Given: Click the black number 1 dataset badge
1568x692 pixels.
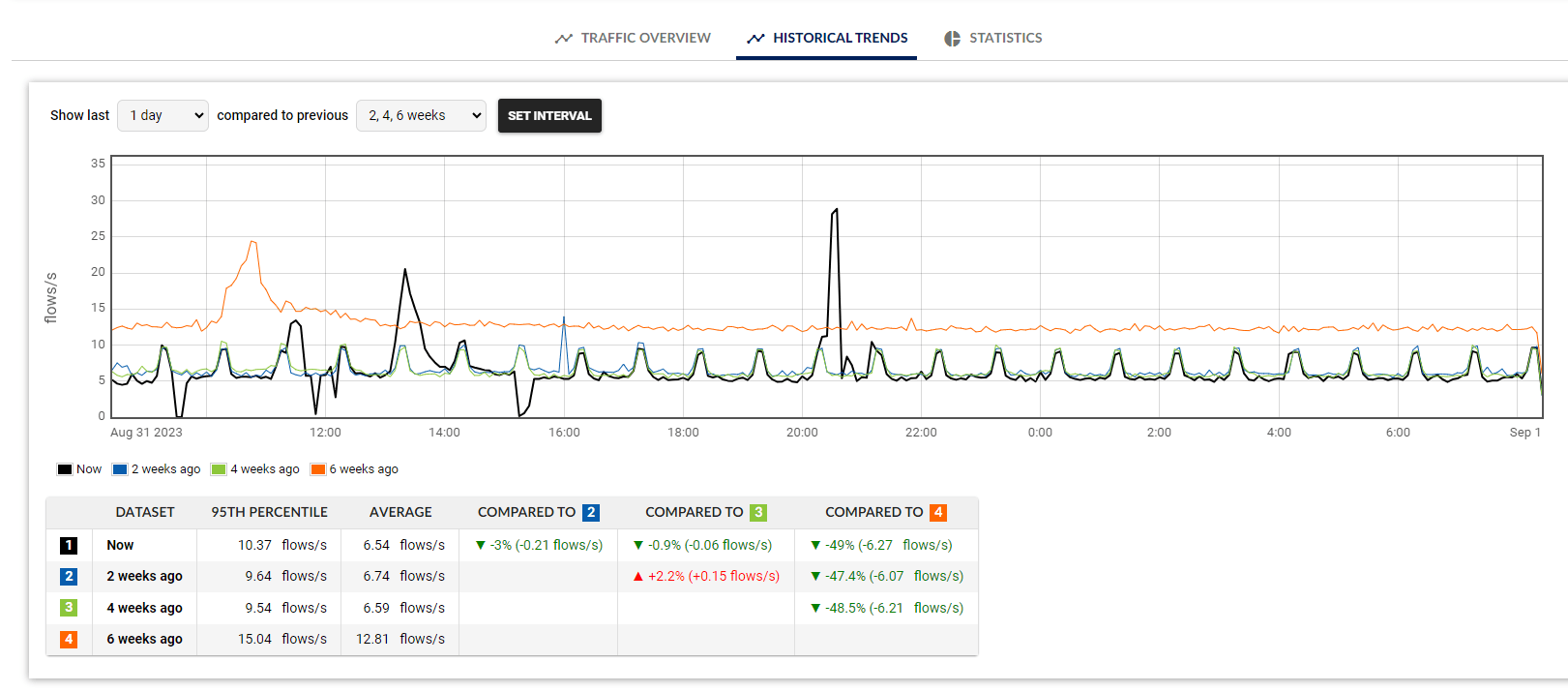Looking at the screenshot, I should click(x=69, y=546).
